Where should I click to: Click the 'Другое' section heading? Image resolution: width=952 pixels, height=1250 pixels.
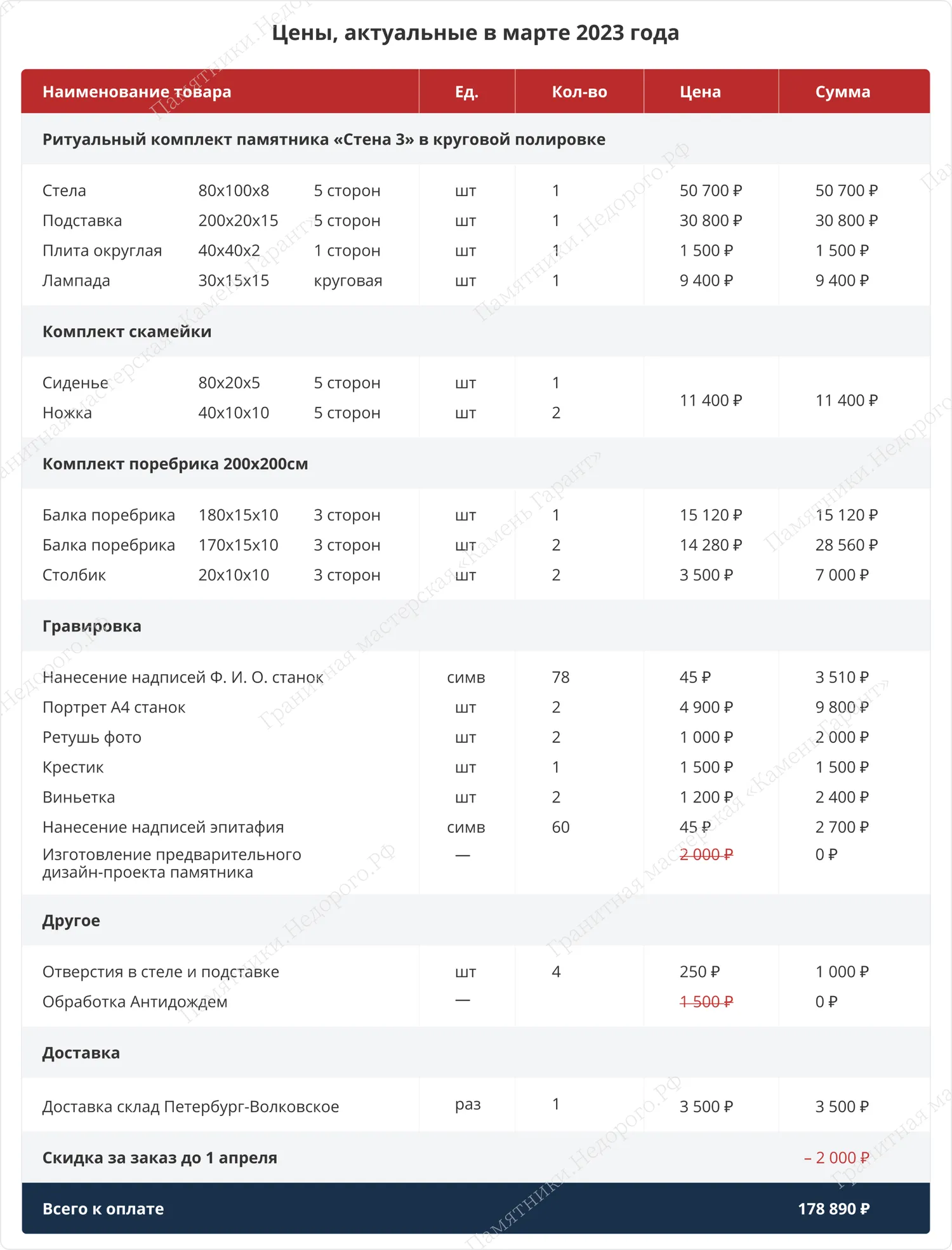[x=71, y=921]
